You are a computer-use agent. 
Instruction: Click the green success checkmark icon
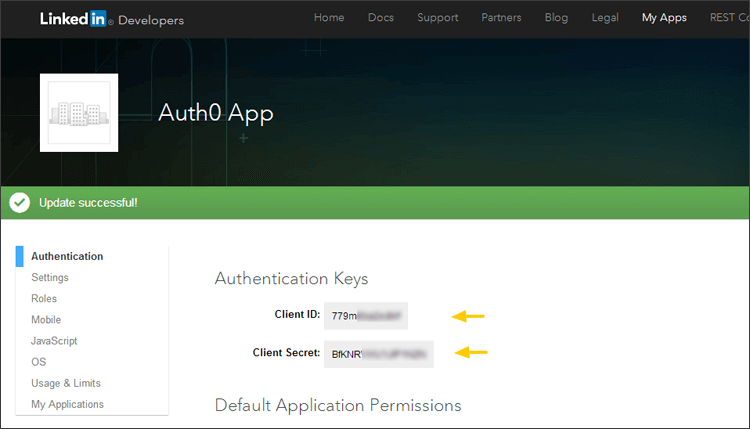point(19,203)
